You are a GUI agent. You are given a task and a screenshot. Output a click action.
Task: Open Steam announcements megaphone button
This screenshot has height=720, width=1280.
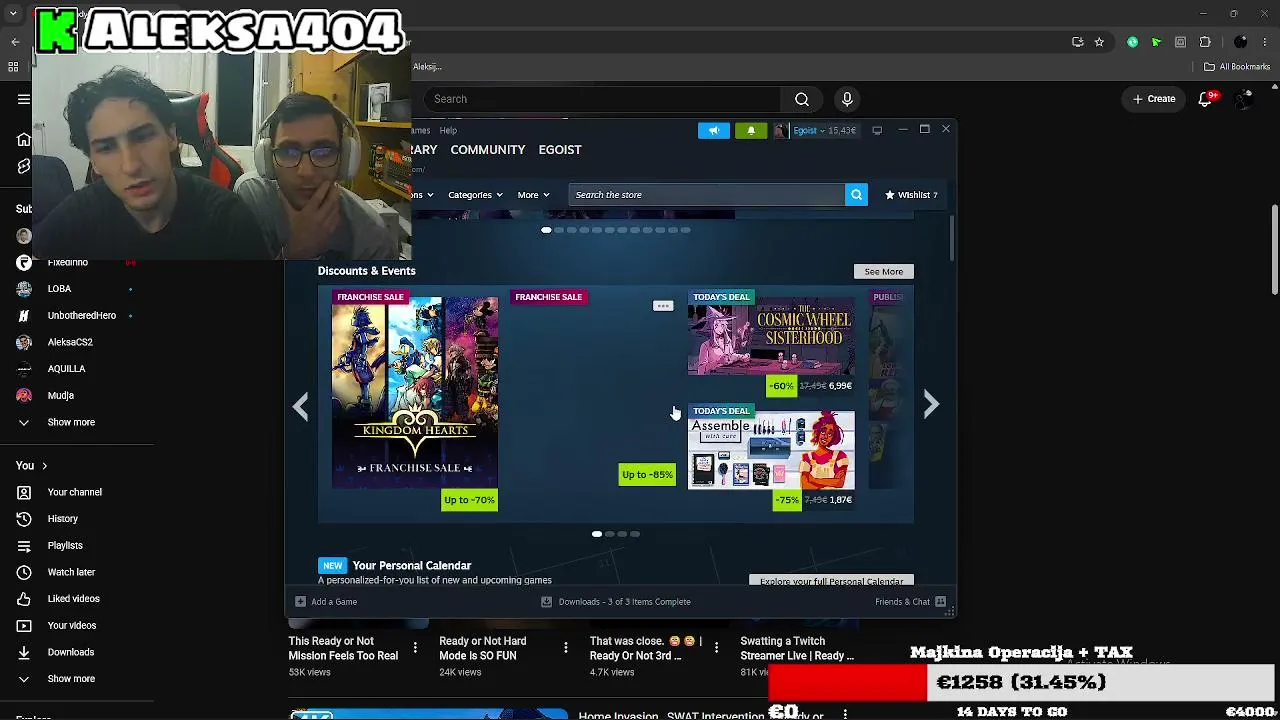coord(714,130)
